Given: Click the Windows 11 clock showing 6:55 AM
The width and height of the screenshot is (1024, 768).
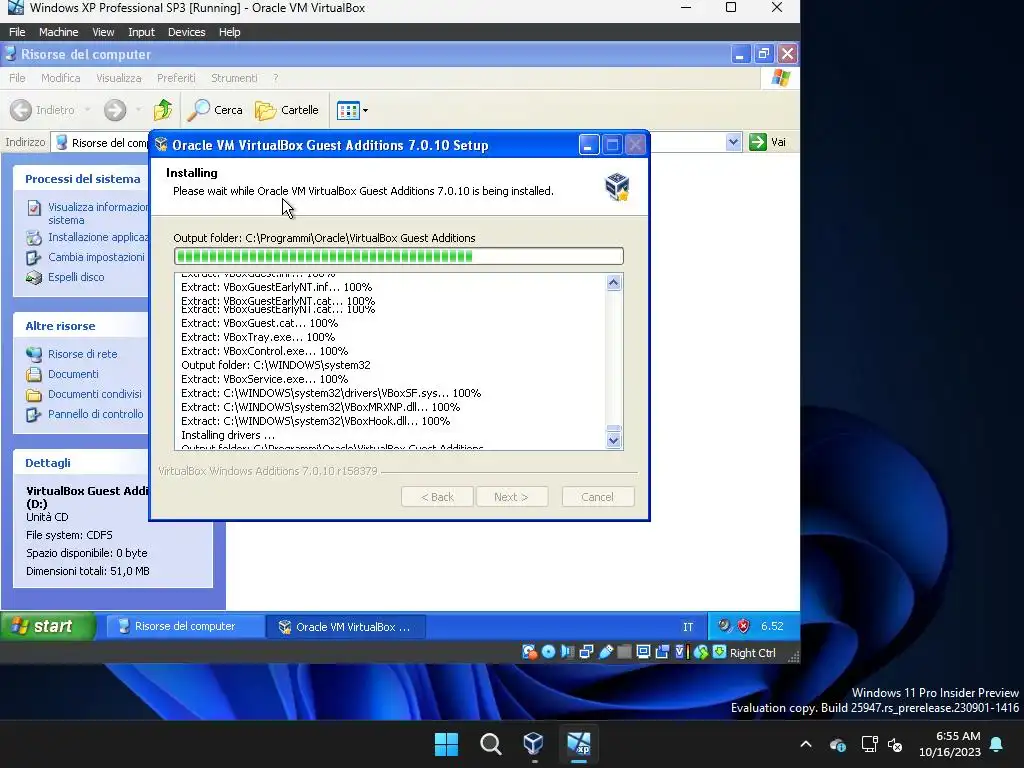Looking at the screenshot, I should 950,744.
